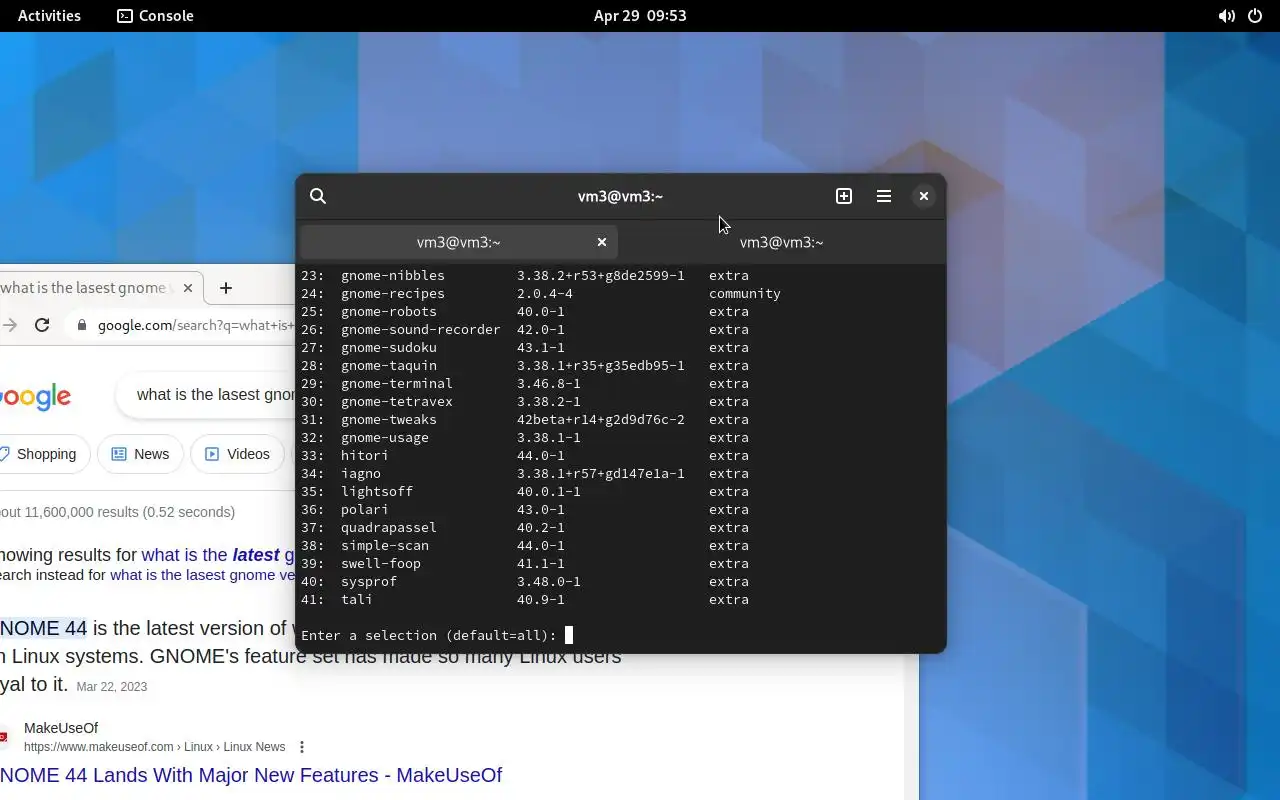Open the clock and calendar panel

tap(640, 15)
